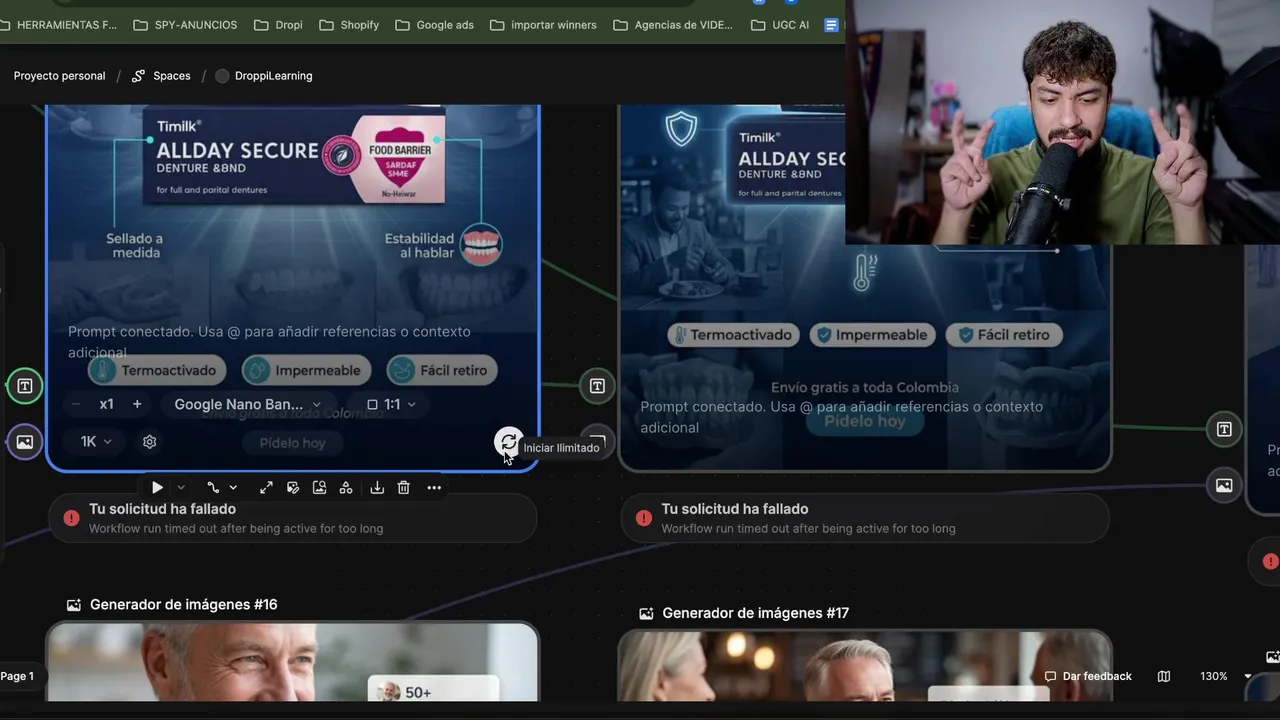Open the 1K resolution dropdown
The width and height of the screenshot is (1280, 720).
tap(96, 441)
